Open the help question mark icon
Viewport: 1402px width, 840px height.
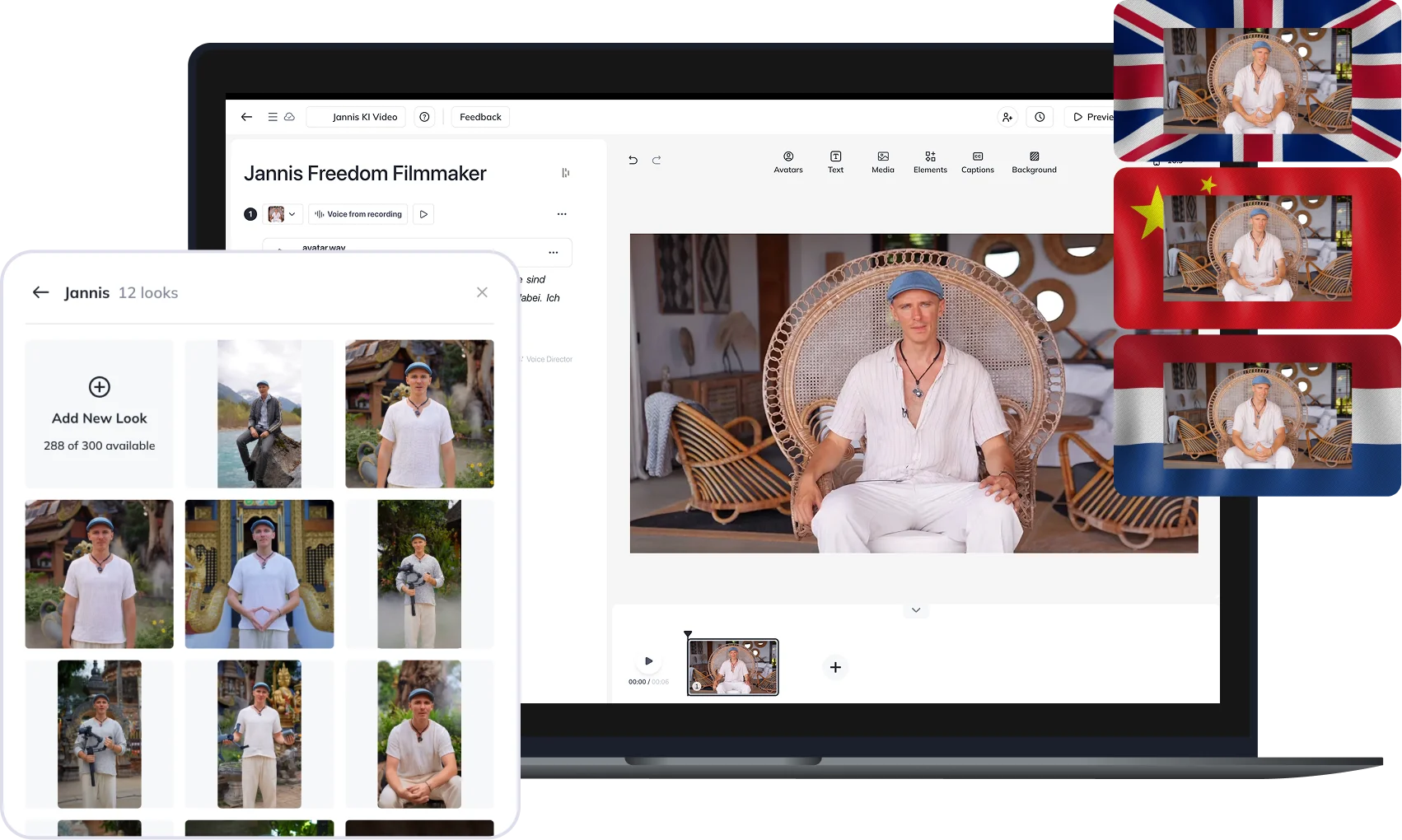(424, 117)
